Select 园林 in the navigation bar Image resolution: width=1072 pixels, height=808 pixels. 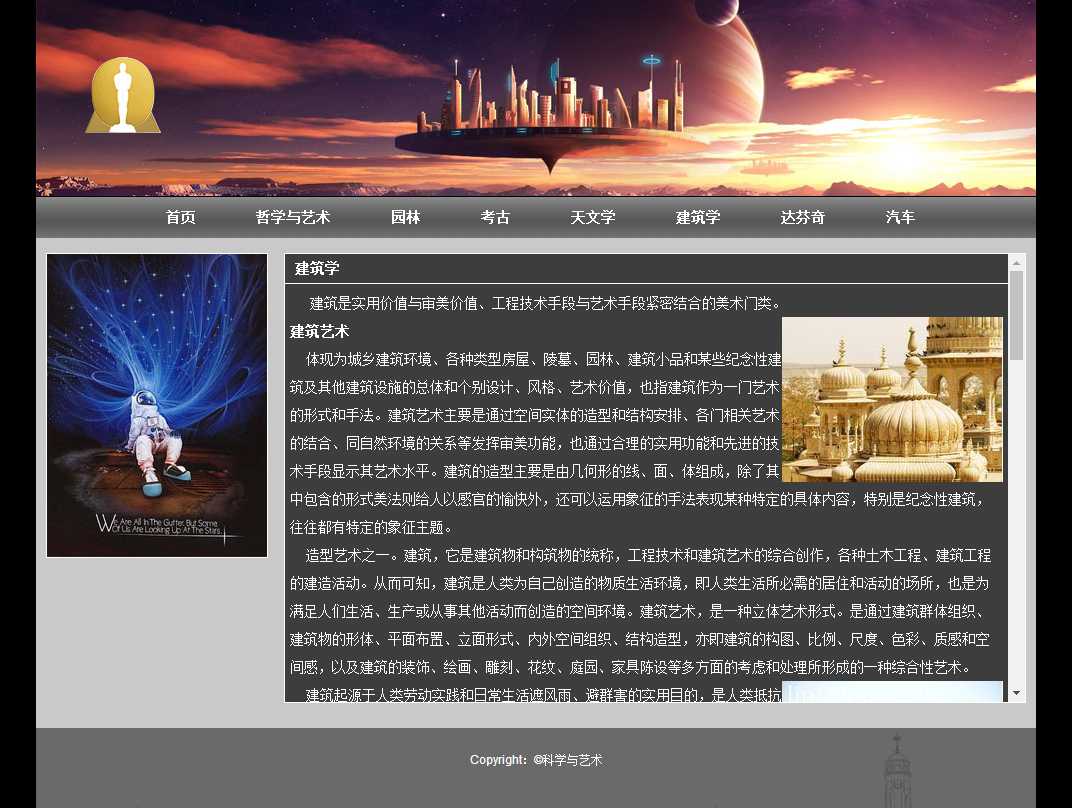[x=406, y=218]
